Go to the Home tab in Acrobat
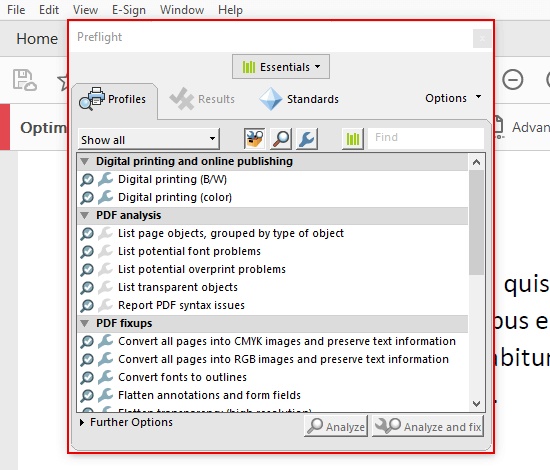The image size is (550, 470). pyautogui.click(x=37, y=39)
